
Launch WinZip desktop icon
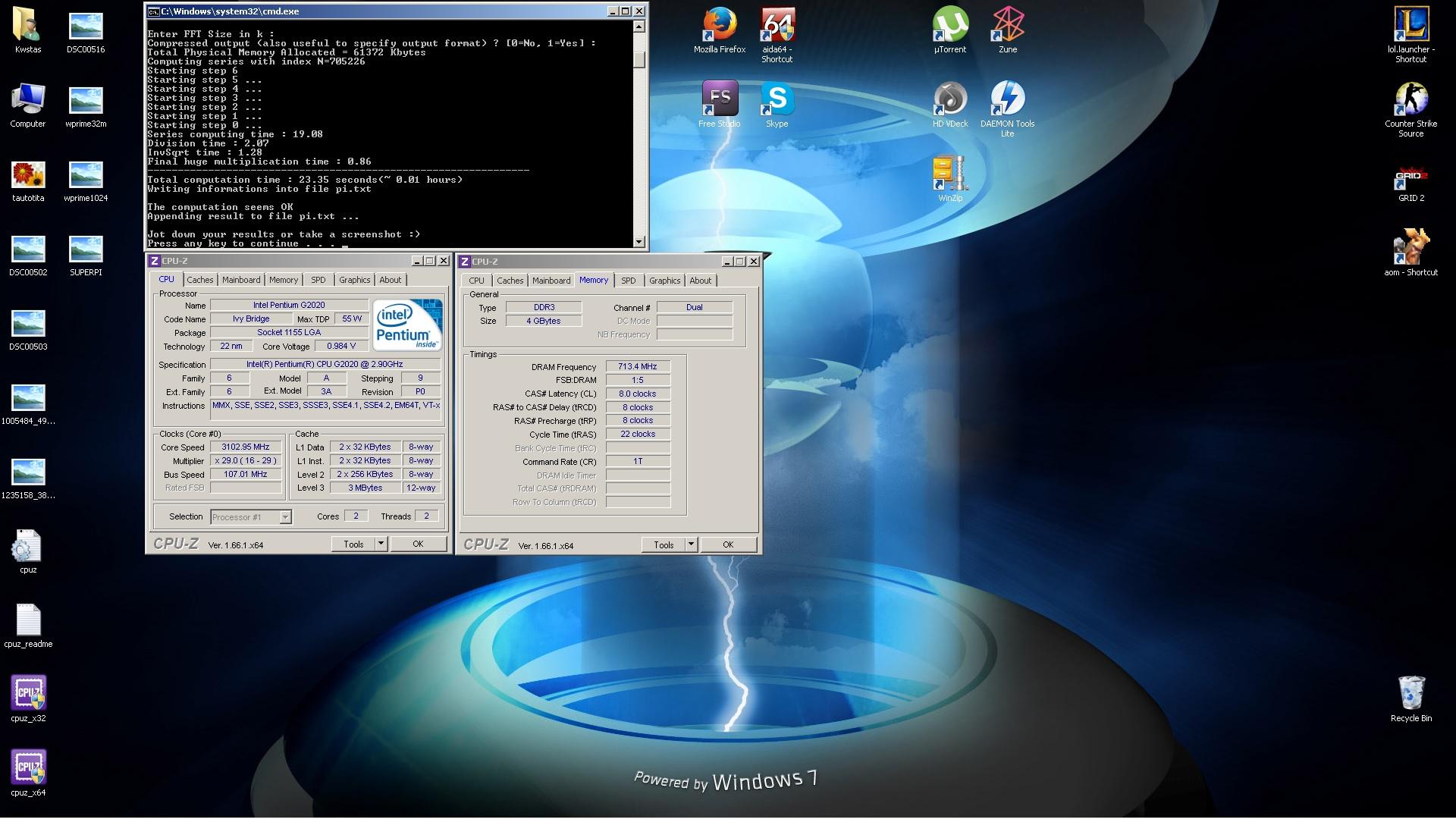click(x=950, y=179)
